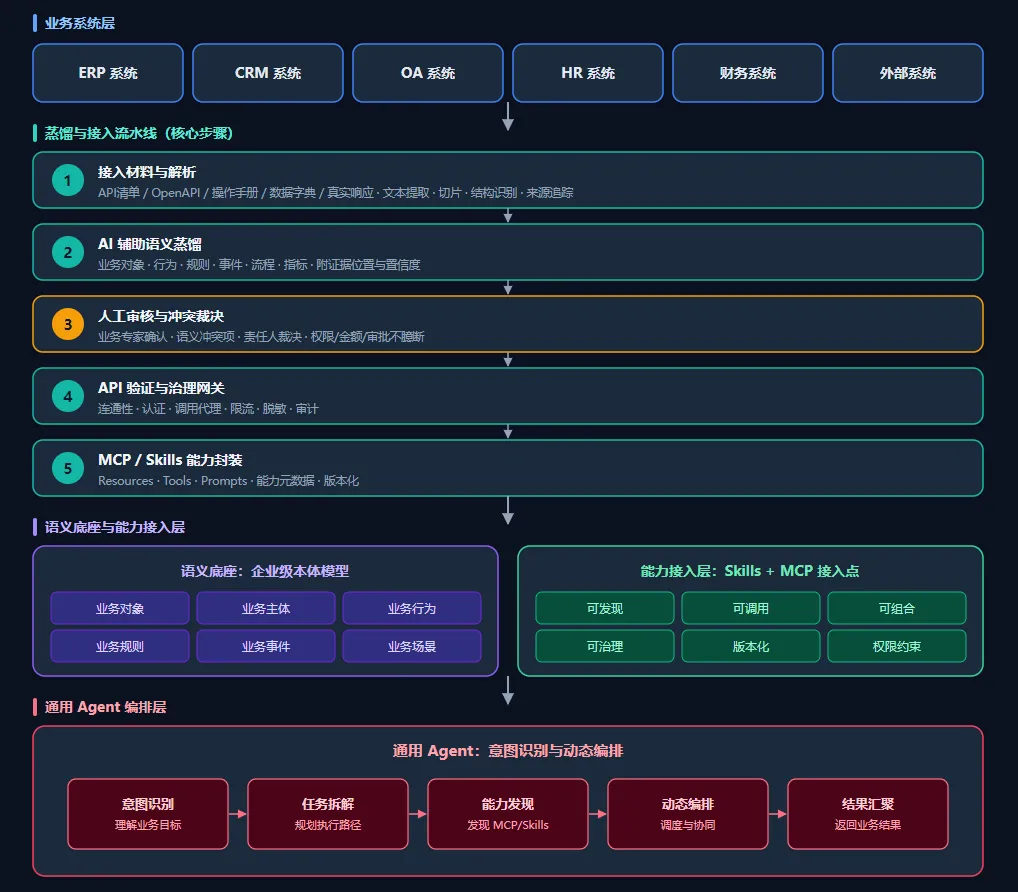Screen dimensions: 1018x892
Task: Choose the 业务行为 chip
Action: [x=412, y=608]
